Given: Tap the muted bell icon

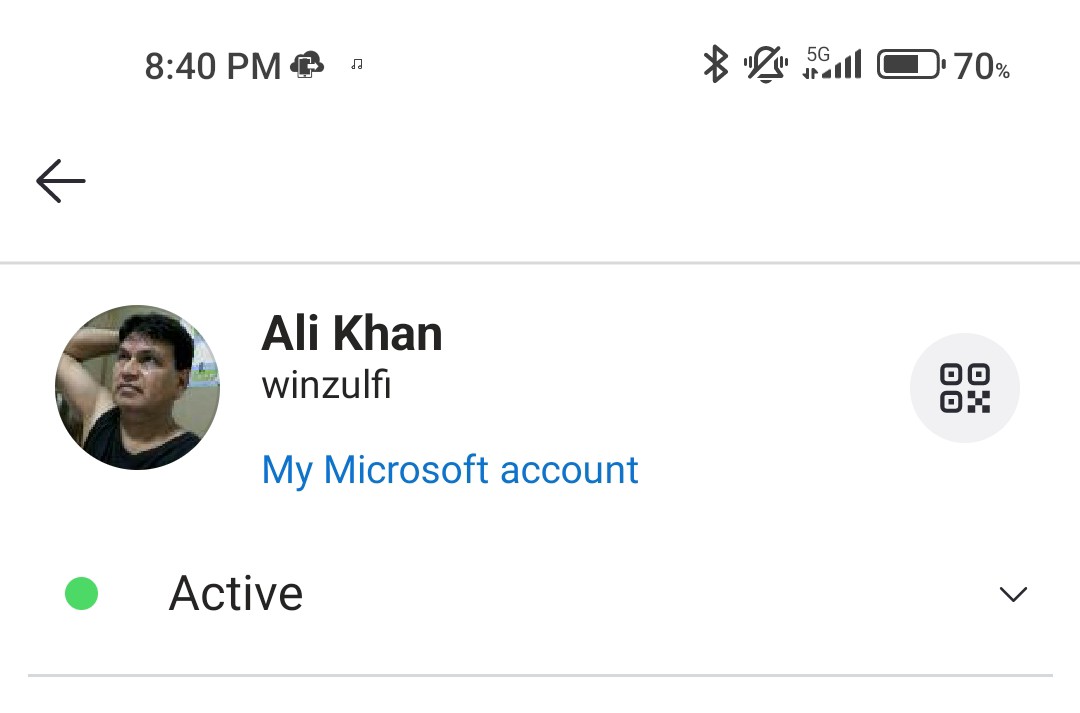Looking at the screenshot, I should [x=766, y=65].
